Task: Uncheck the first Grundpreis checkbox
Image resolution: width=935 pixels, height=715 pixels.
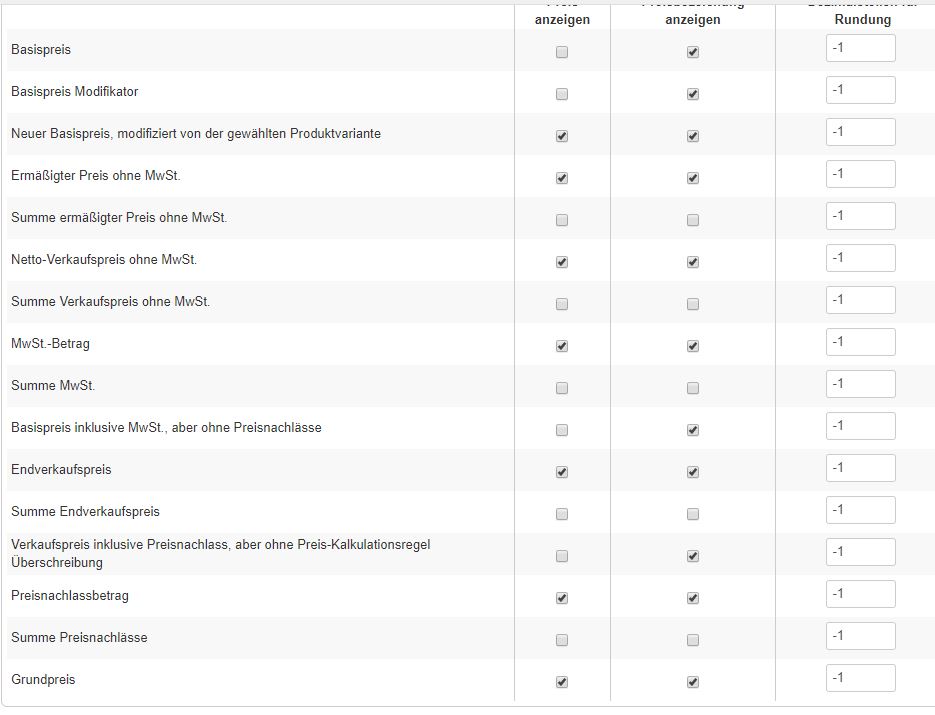Action: 562,682
